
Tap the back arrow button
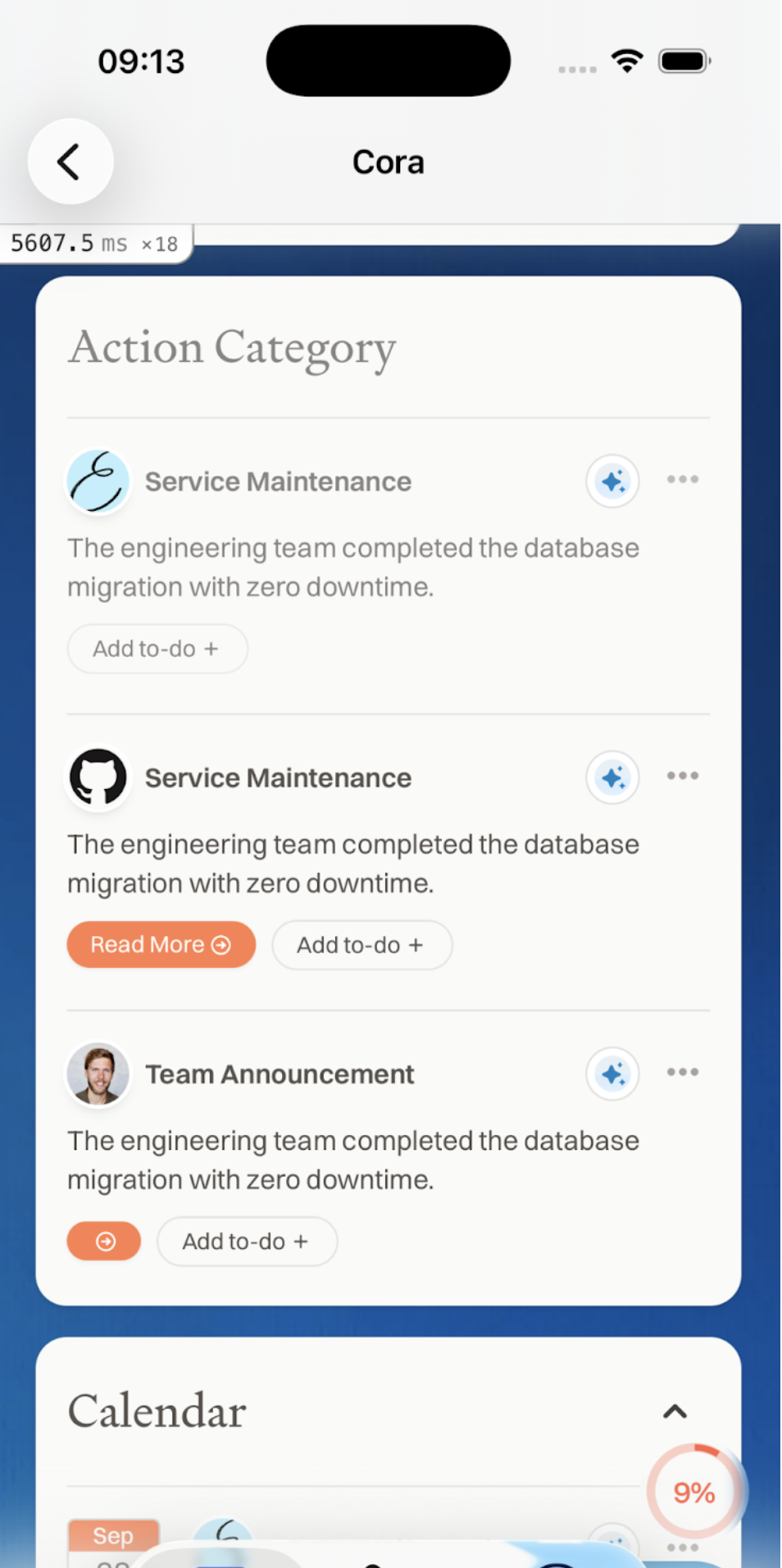pos(70,162)
